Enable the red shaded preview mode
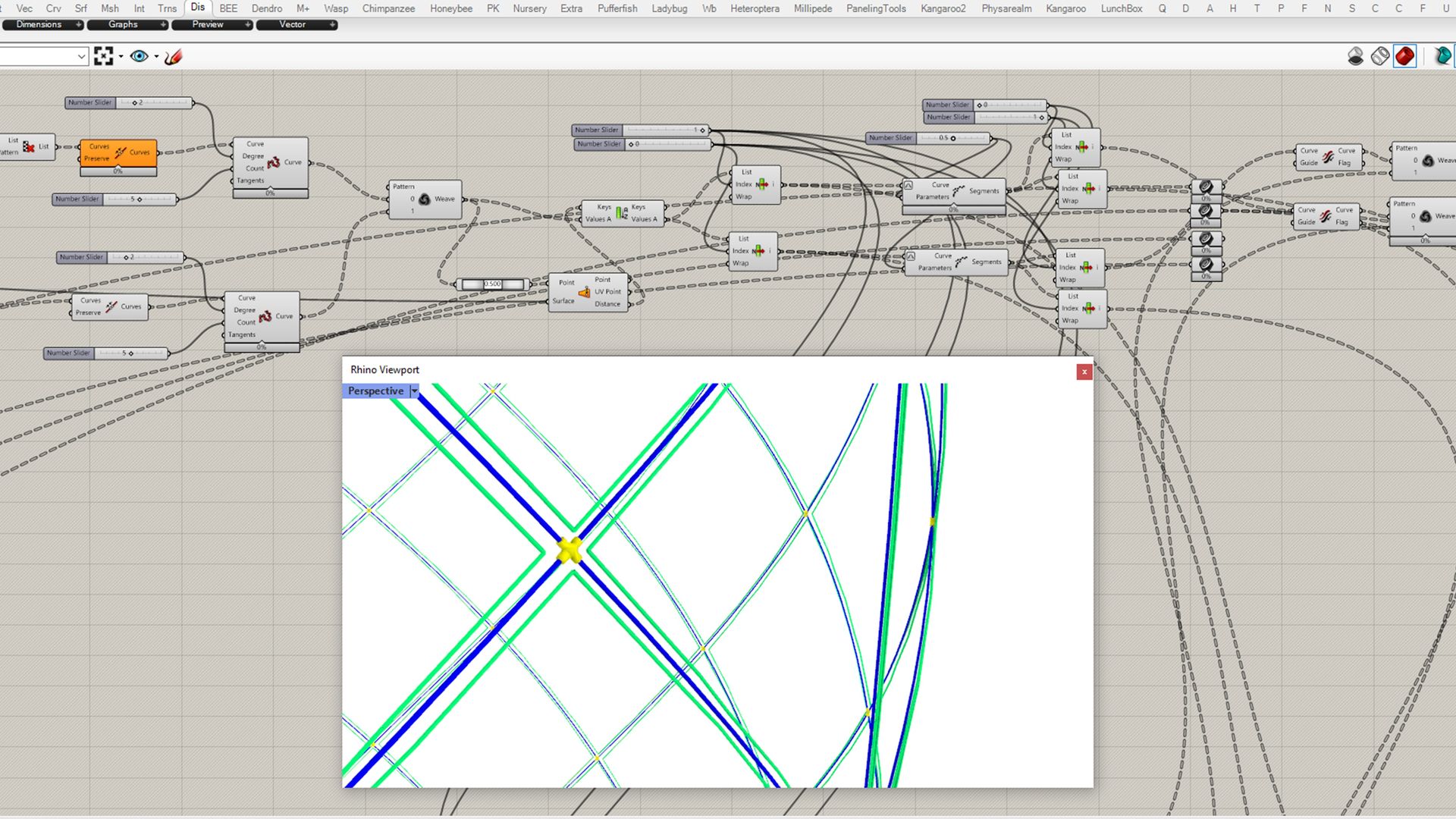This screenshot has width=1456, height=819. (1404, 56)
